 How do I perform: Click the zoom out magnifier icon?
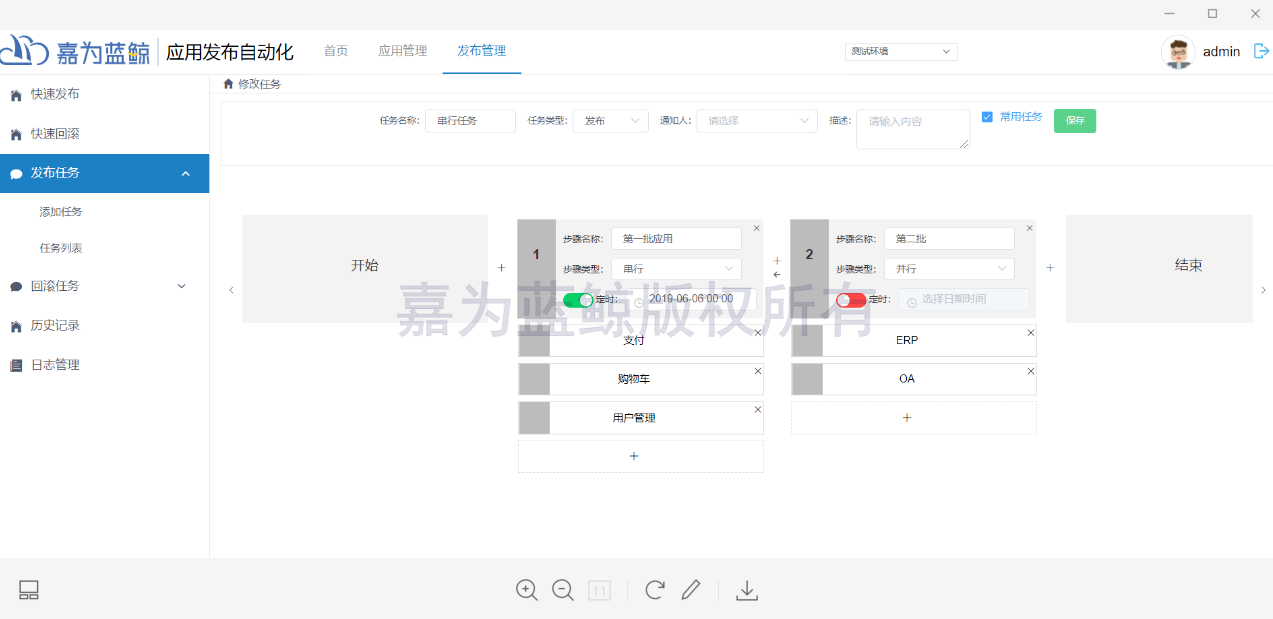[563, 590]
